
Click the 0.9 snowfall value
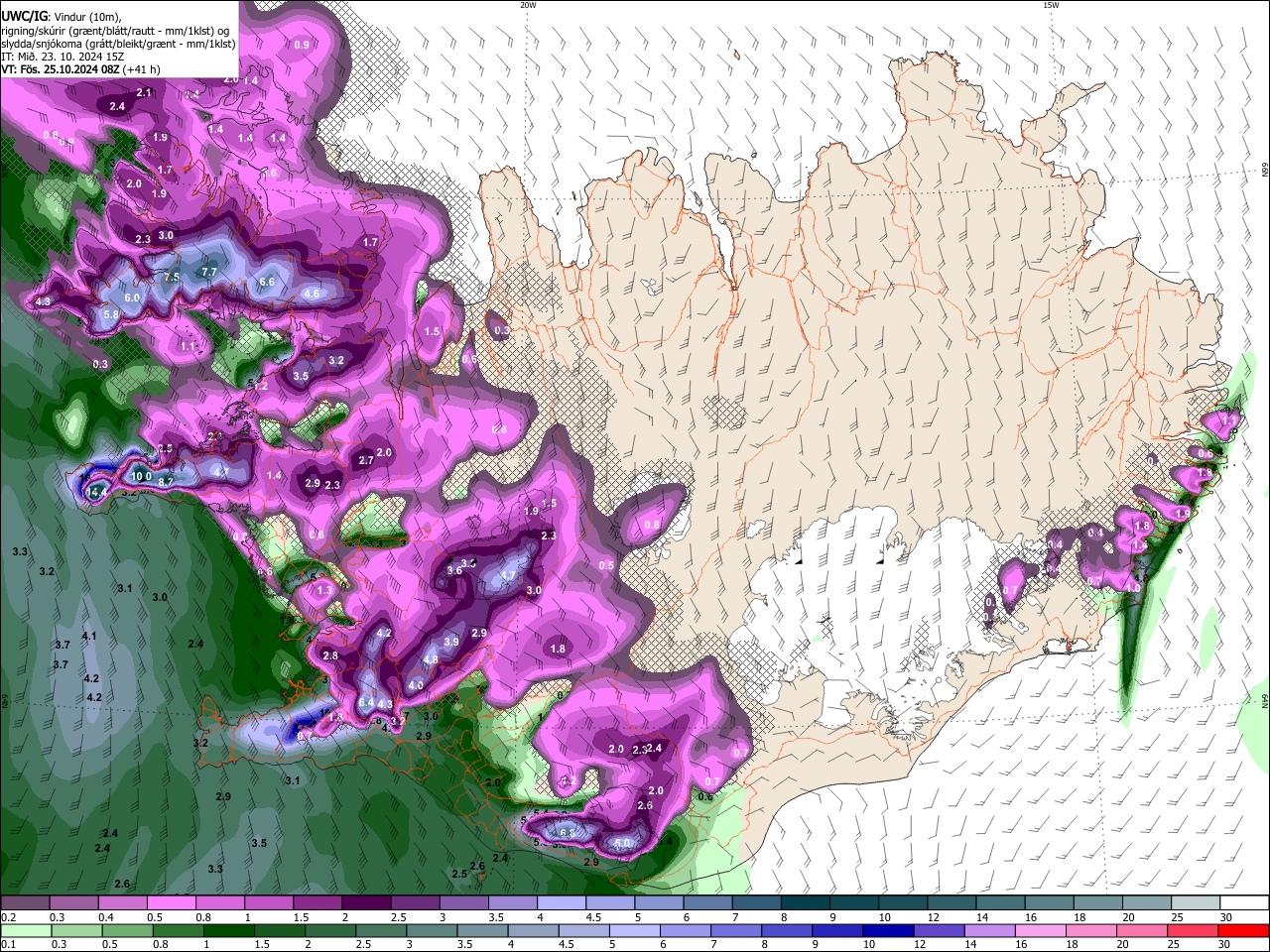[x=302, y=45]
